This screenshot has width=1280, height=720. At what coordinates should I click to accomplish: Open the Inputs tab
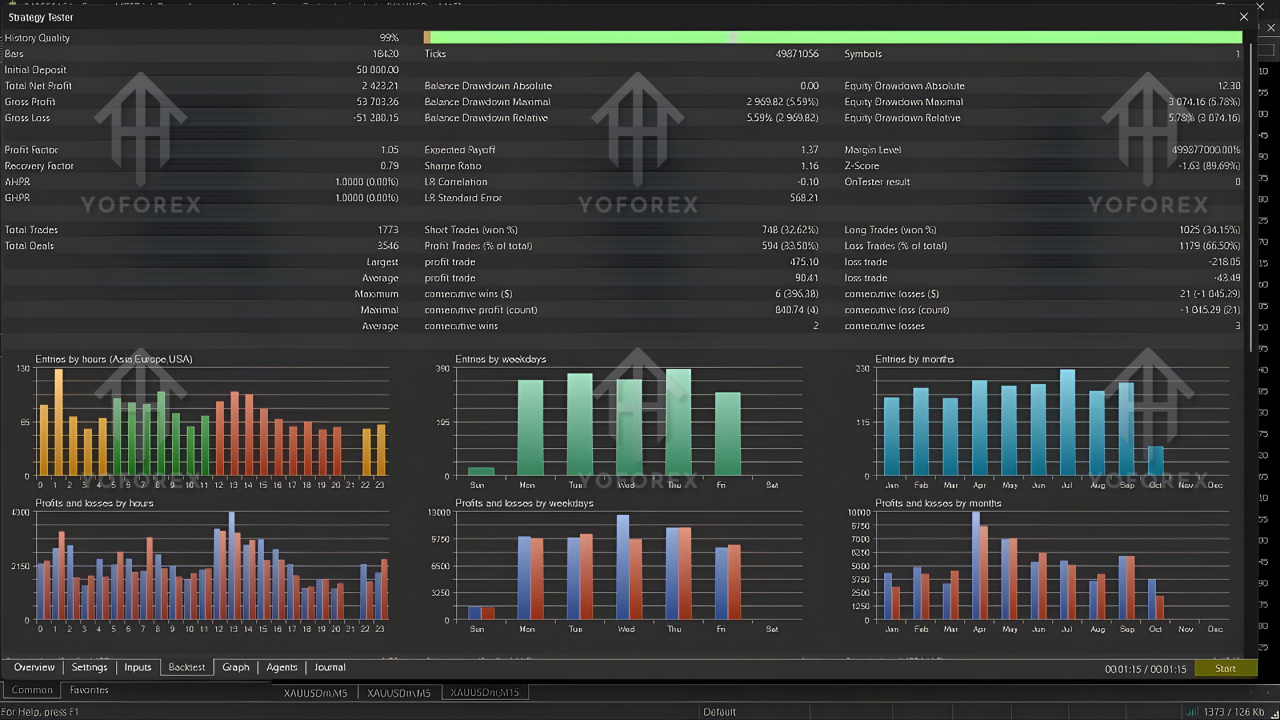(x=138, y=667)
